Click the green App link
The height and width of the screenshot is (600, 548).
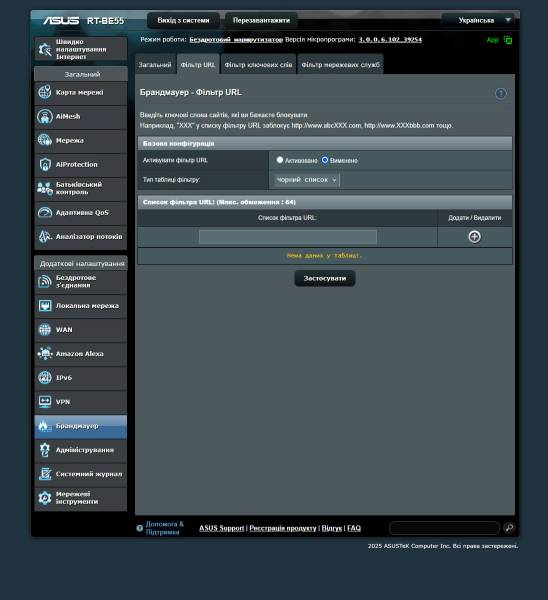pos(493,40)
